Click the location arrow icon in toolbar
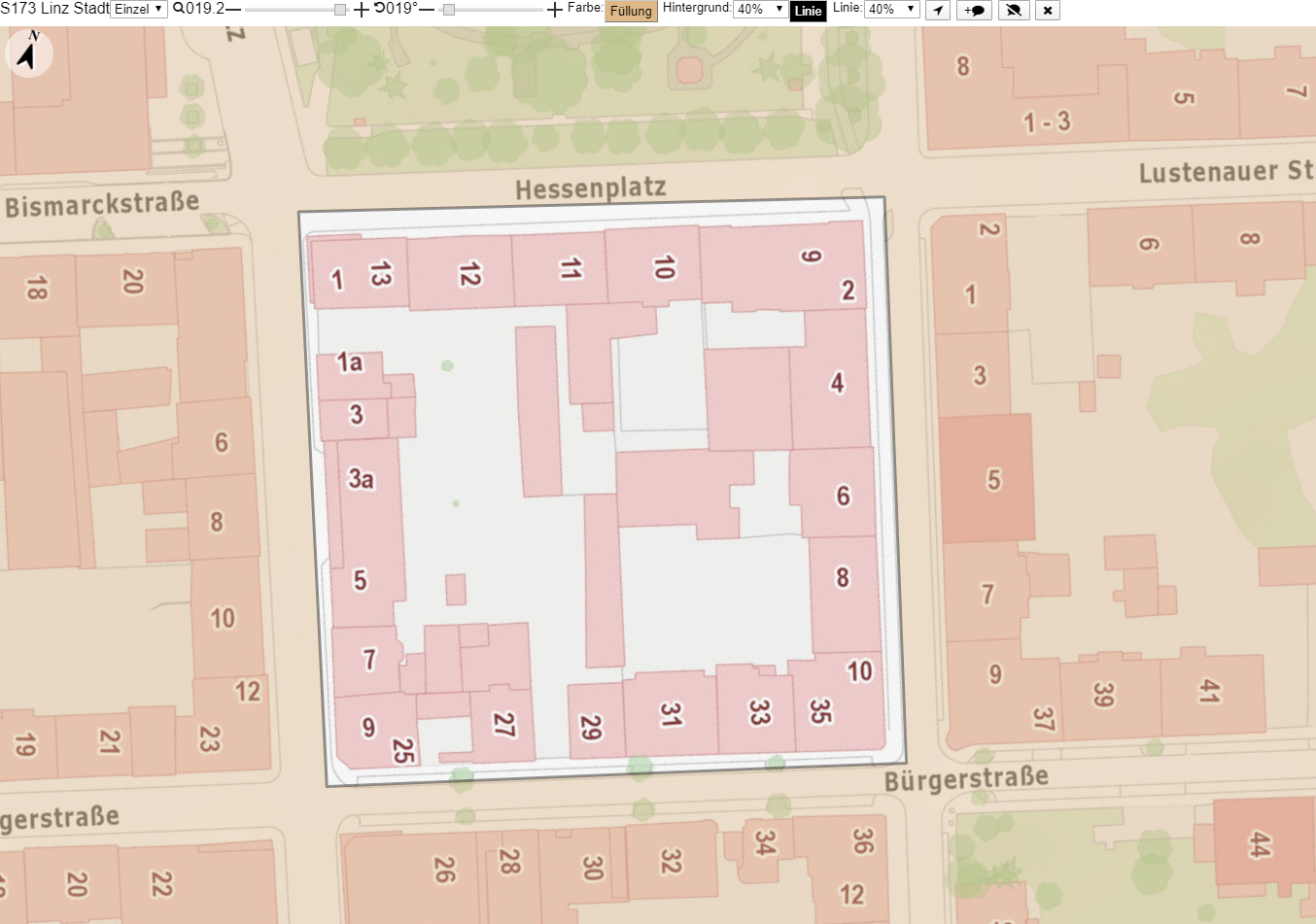Screen dimensions: 1316x924 coord(938,11)
